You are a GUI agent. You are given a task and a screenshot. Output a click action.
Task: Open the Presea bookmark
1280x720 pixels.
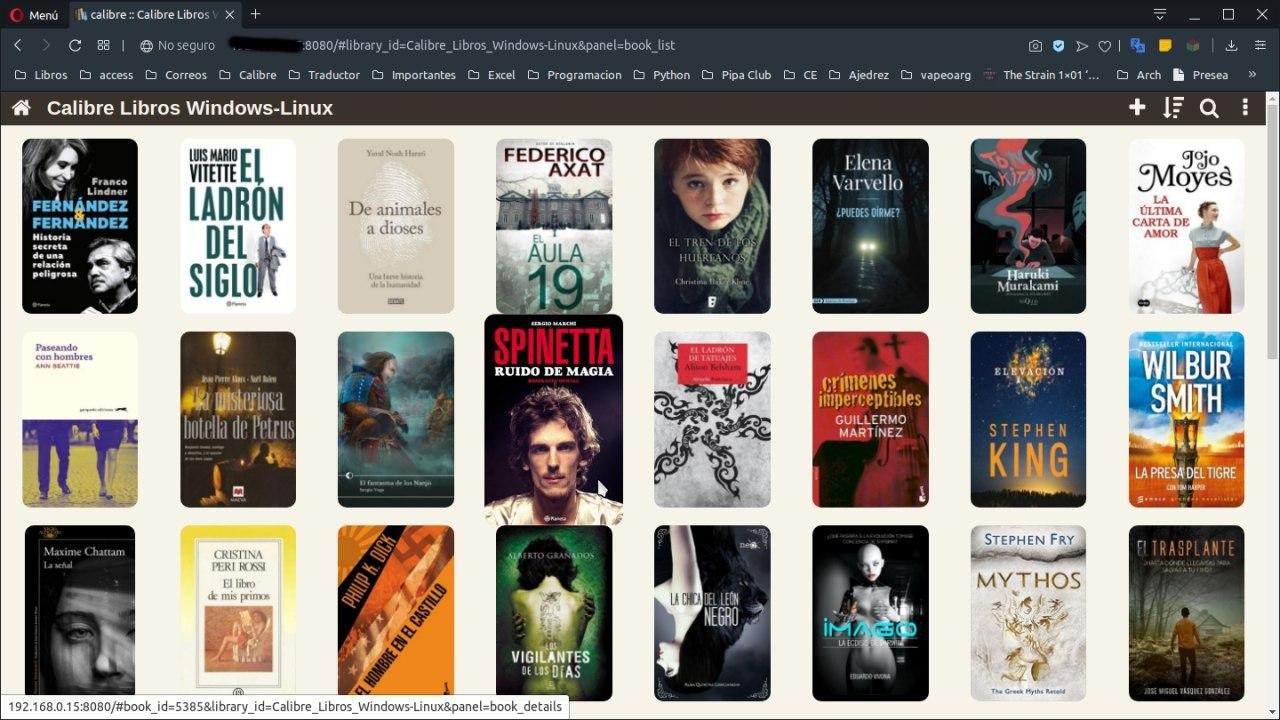[1200, 75]
